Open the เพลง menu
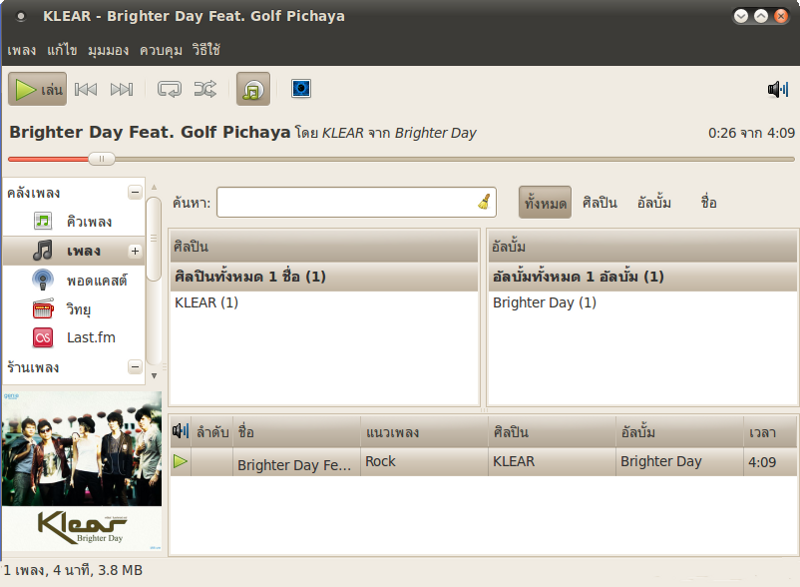Screen dimensions: 800x587 pos(21,50)
